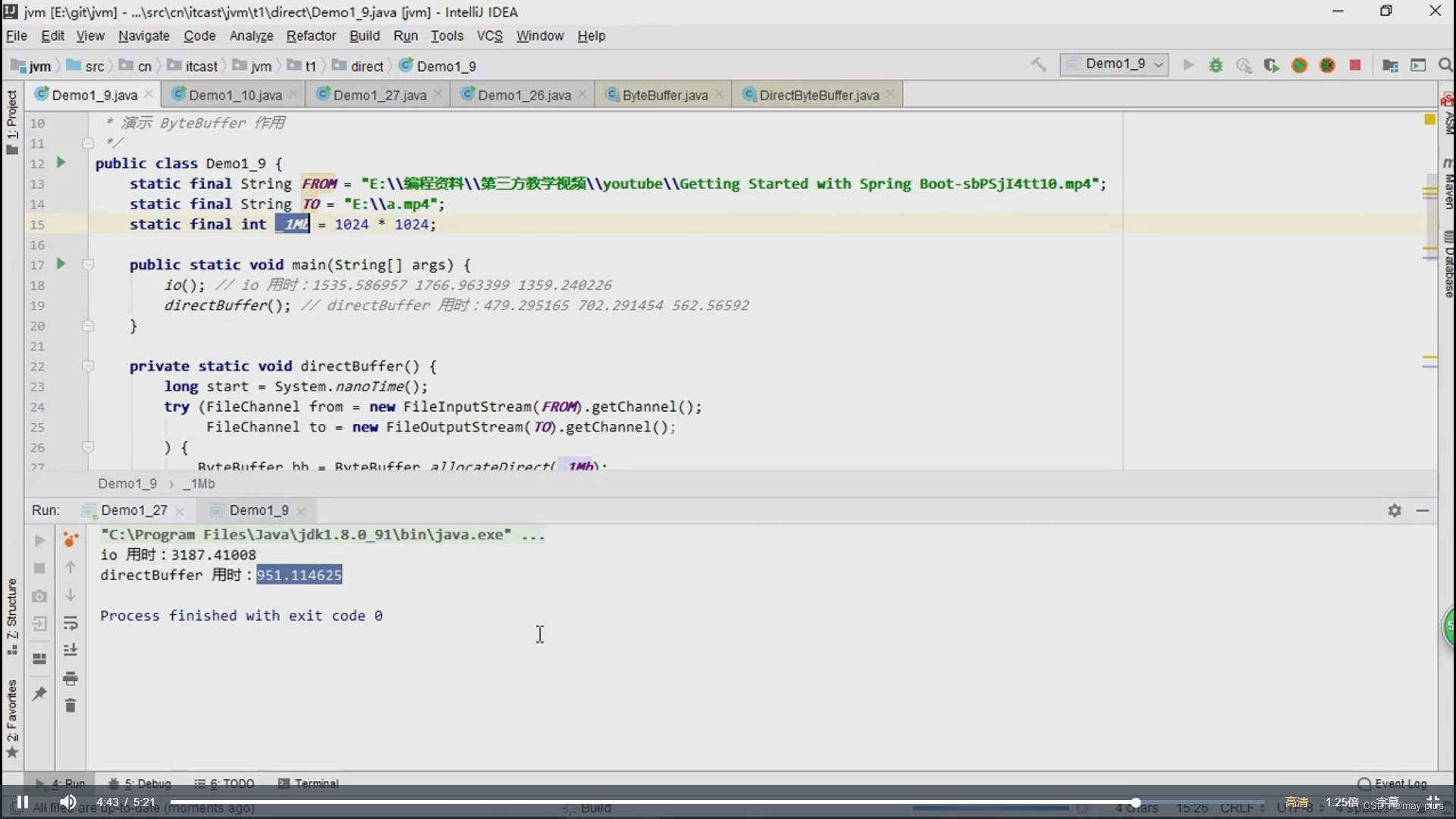Toggle fold marker at line 26

point(88,447)
